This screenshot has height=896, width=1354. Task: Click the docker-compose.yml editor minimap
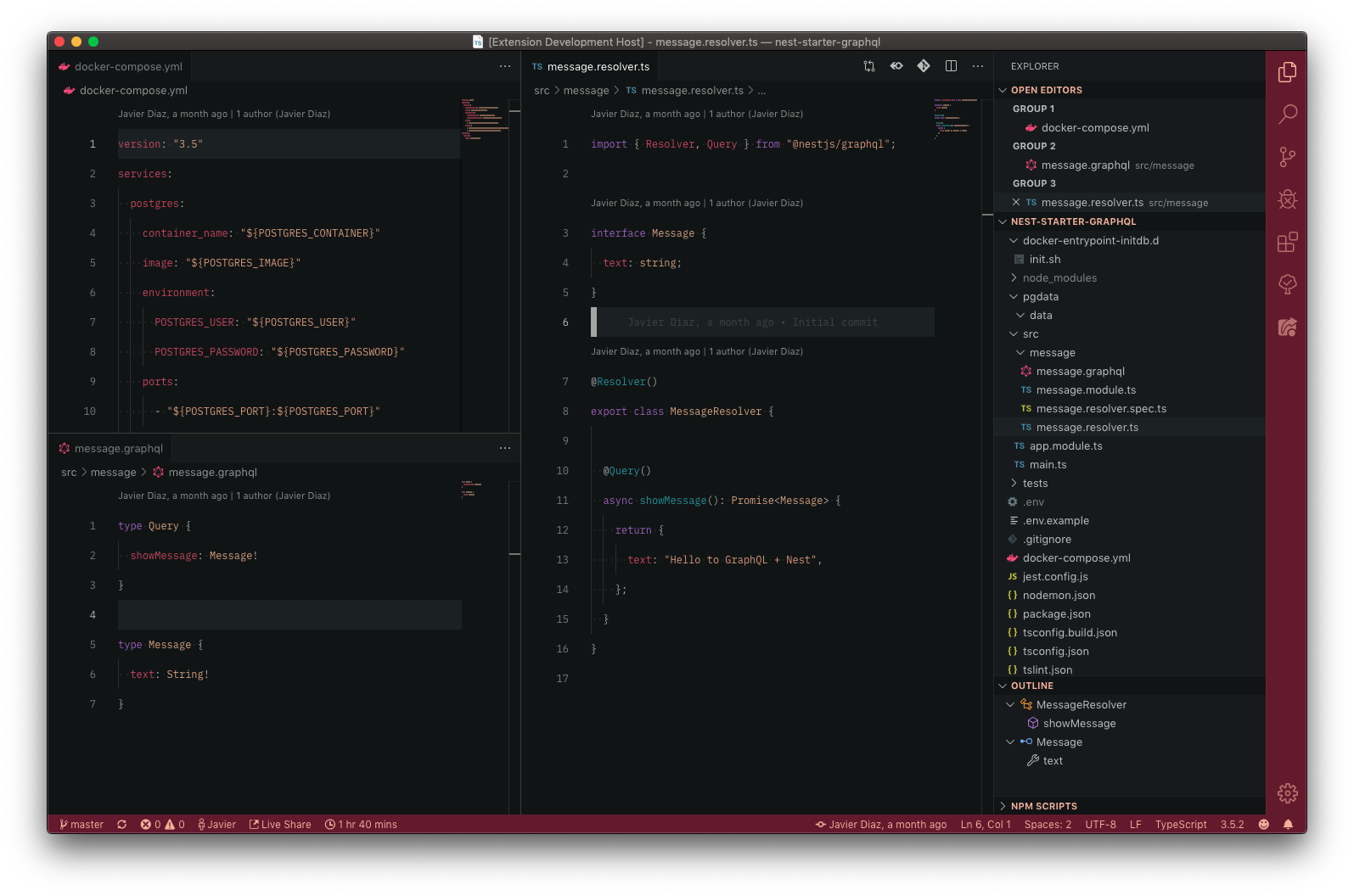tap(485, 119)
